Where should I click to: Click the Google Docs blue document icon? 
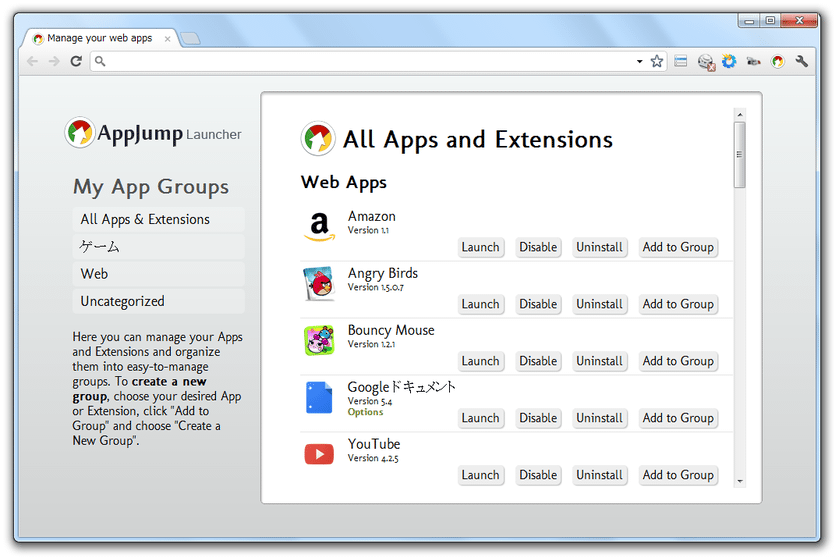[319, 397]
